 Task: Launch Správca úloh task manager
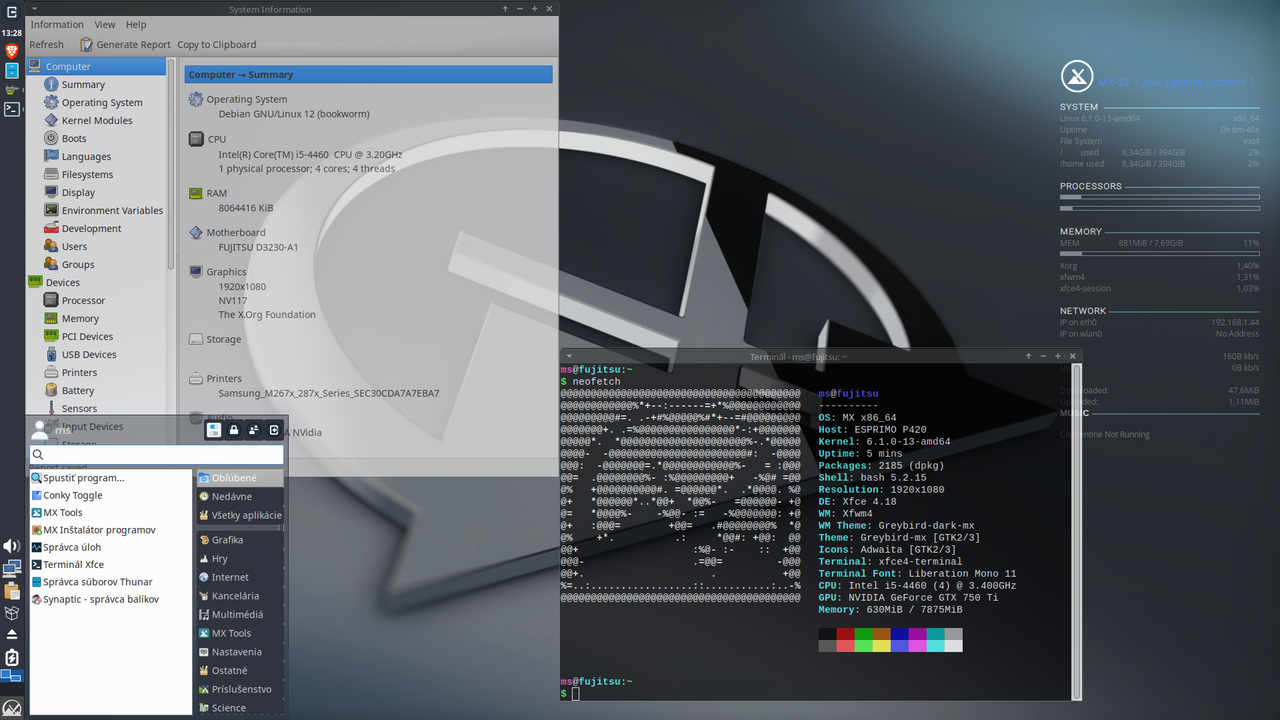tap(66, 548)
